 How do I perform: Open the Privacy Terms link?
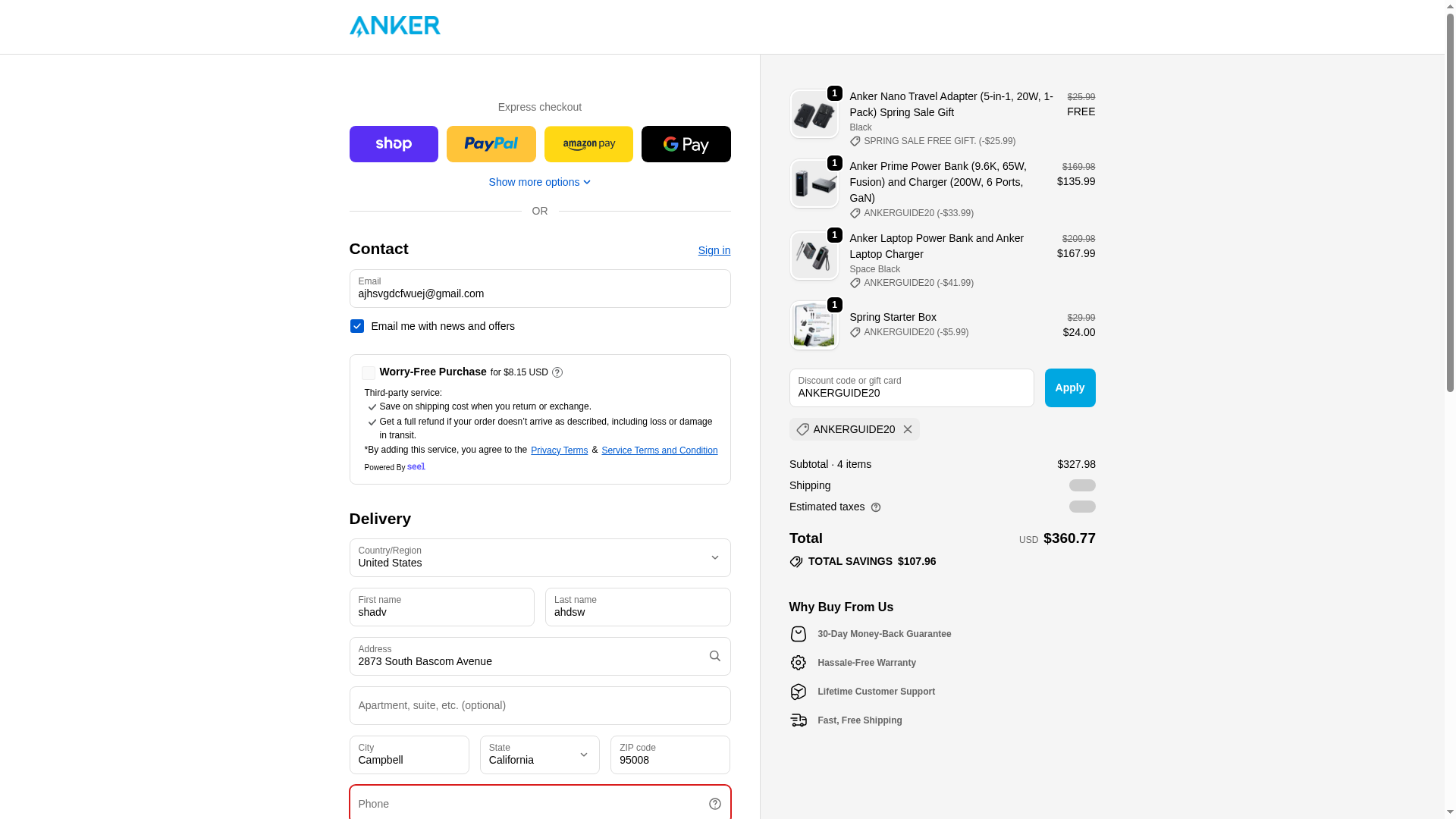pos(560,450)
